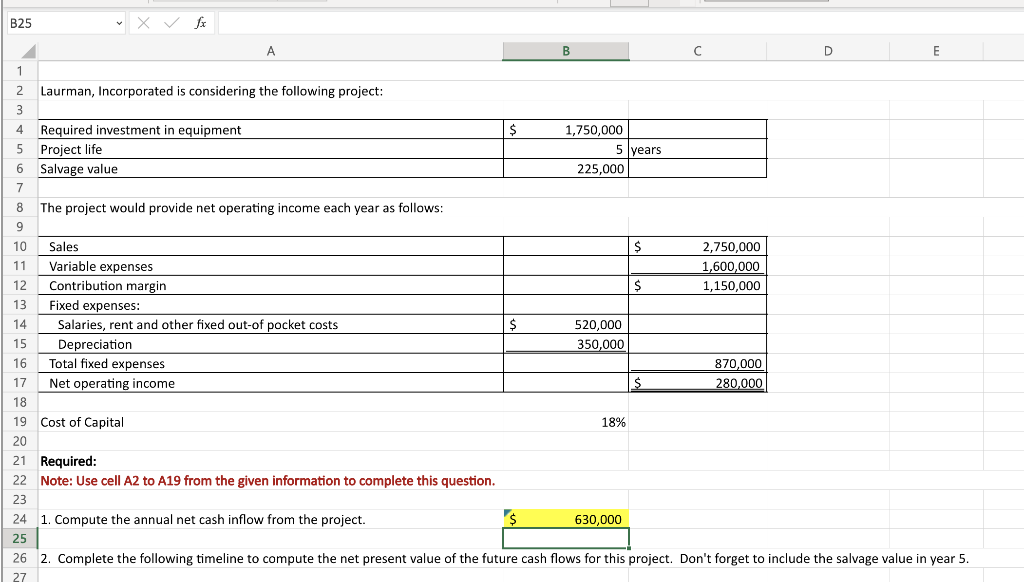Click the Enter checkmark icon
Image resolution: width=1024 pixels, height=582 pixels.
tap(168, 22)
